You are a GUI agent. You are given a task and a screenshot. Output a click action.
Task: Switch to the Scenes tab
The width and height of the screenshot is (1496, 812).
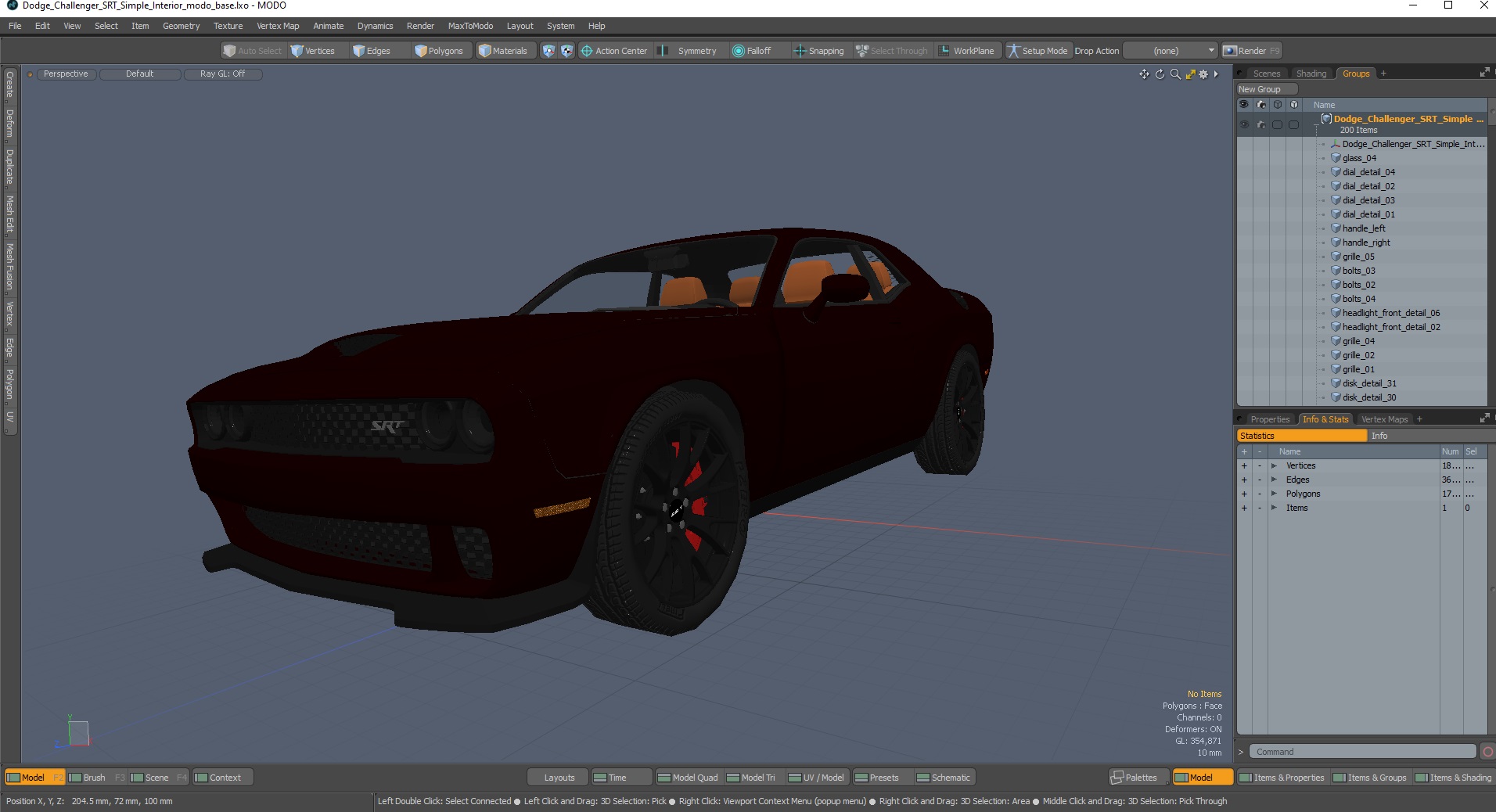[1267, 74]
